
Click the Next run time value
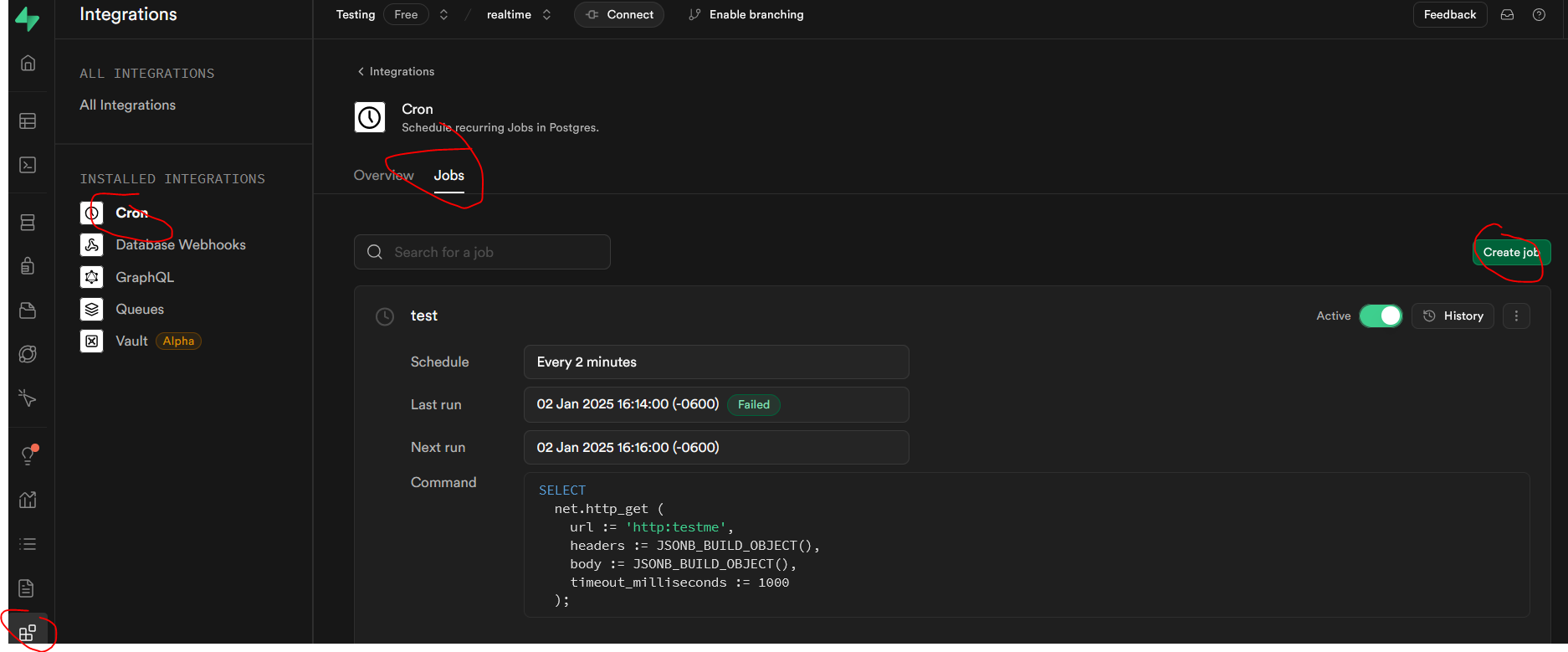(628, 447)
